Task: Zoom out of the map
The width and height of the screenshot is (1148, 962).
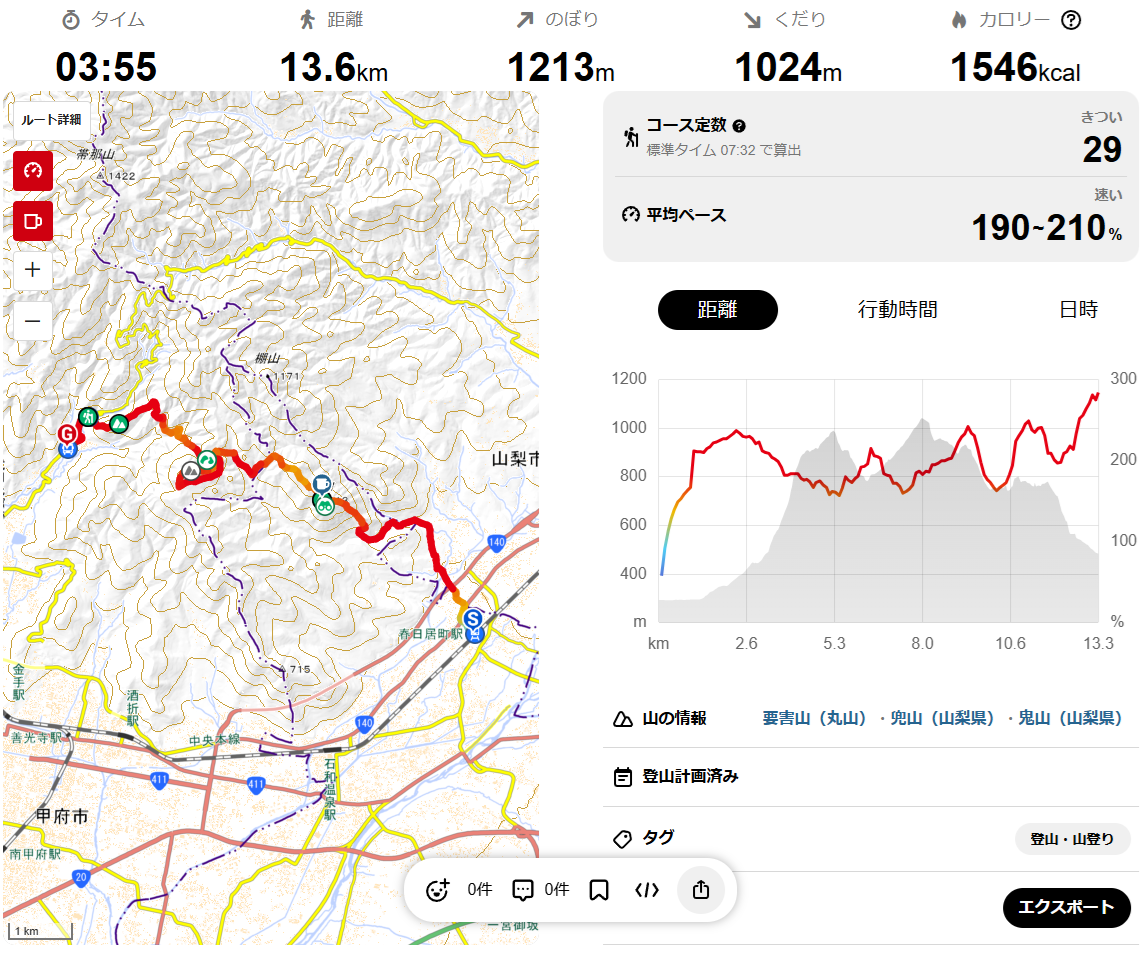Action: pos(33,321)
